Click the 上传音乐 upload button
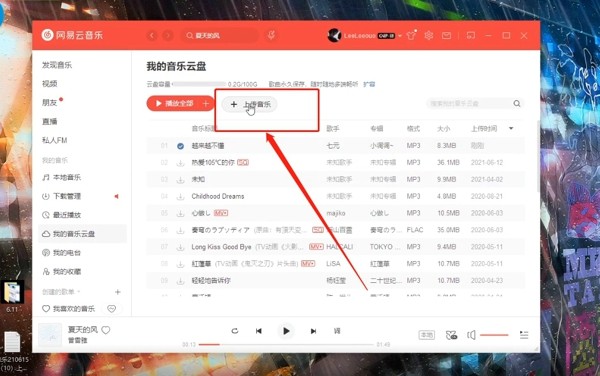 [x=249, y=104]
